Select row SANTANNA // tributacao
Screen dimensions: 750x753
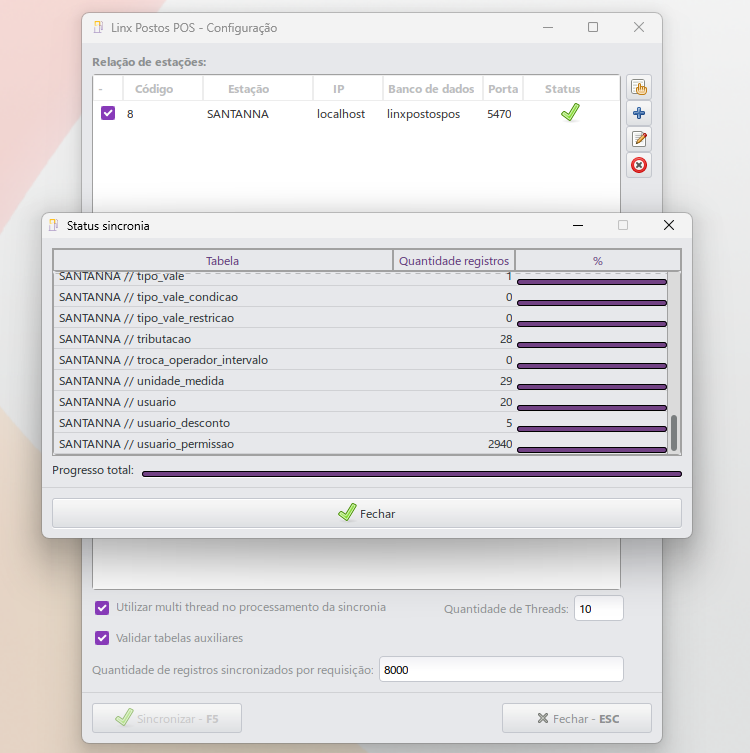pyautogui.click(x=361, y=339)
